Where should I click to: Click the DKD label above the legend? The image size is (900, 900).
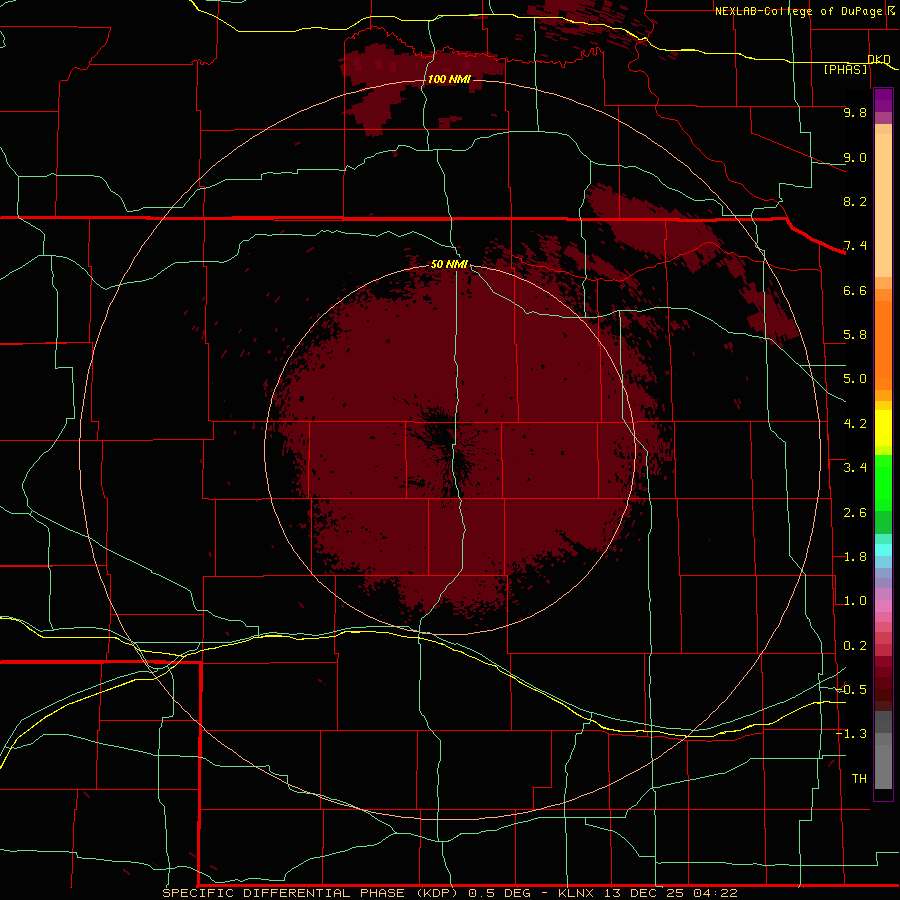[879, 59]
